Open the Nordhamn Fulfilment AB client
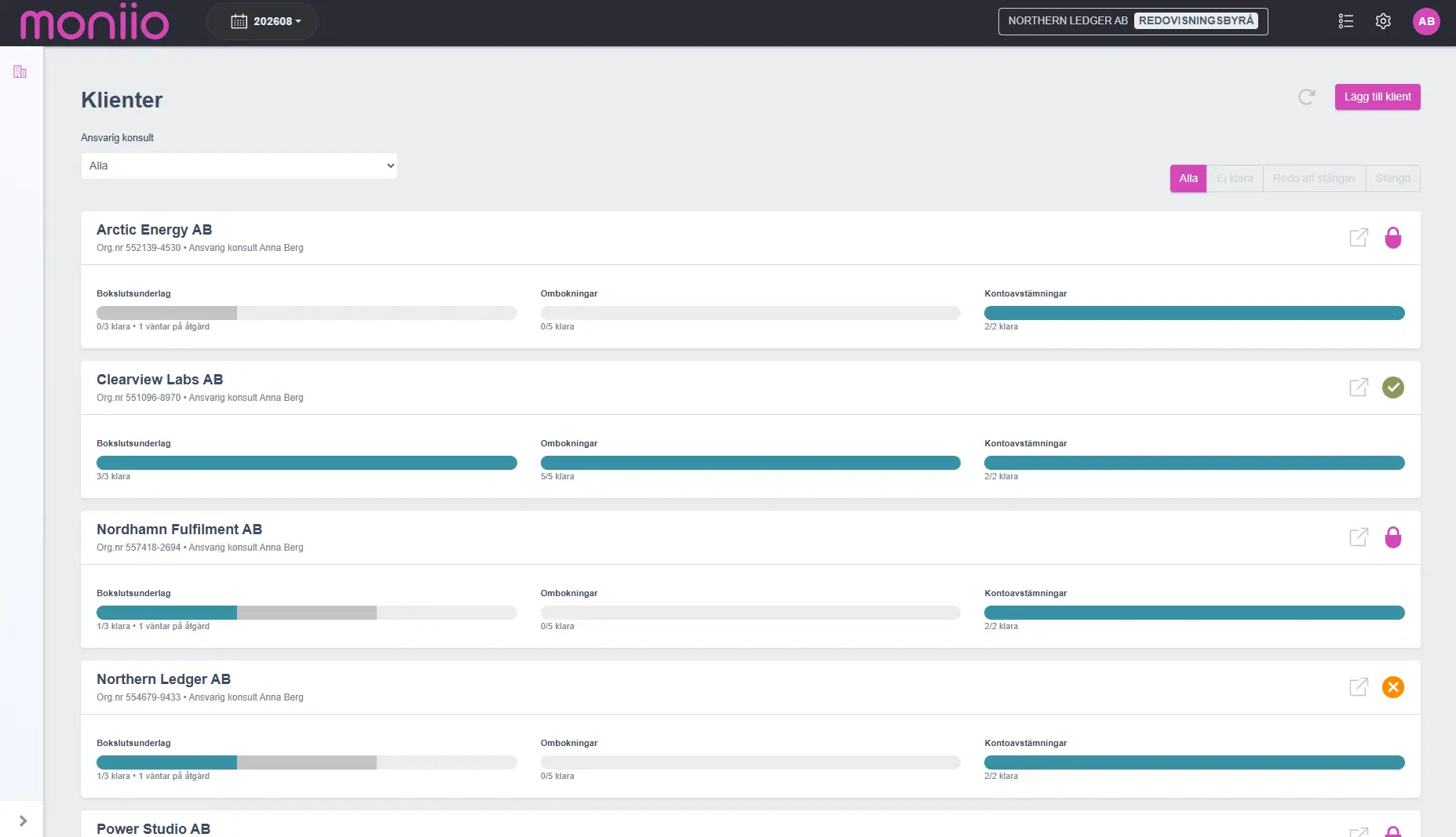1456x837 pixels. tap(179, 529)
